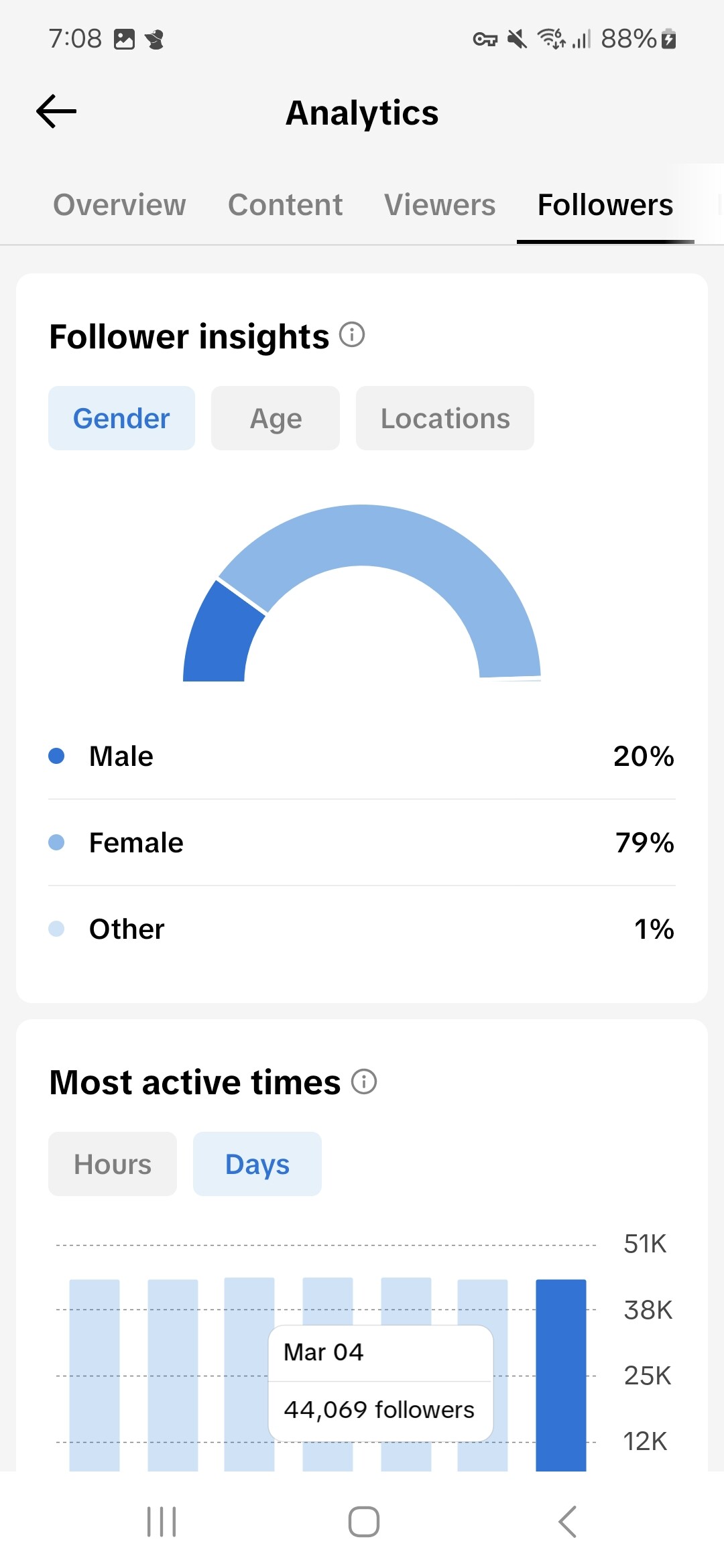Tap Android home button

click(x=364, y=1521)
